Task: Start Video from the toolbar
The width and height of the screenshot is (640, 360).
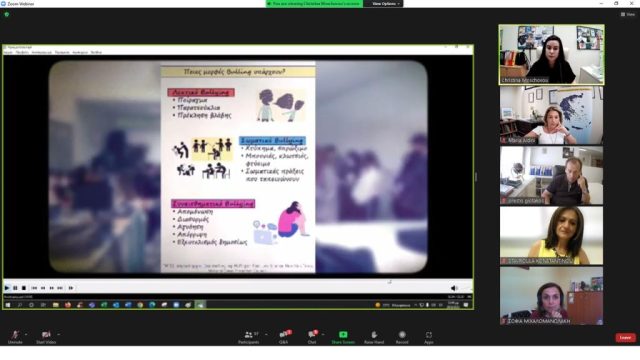Action: [46, 337]
